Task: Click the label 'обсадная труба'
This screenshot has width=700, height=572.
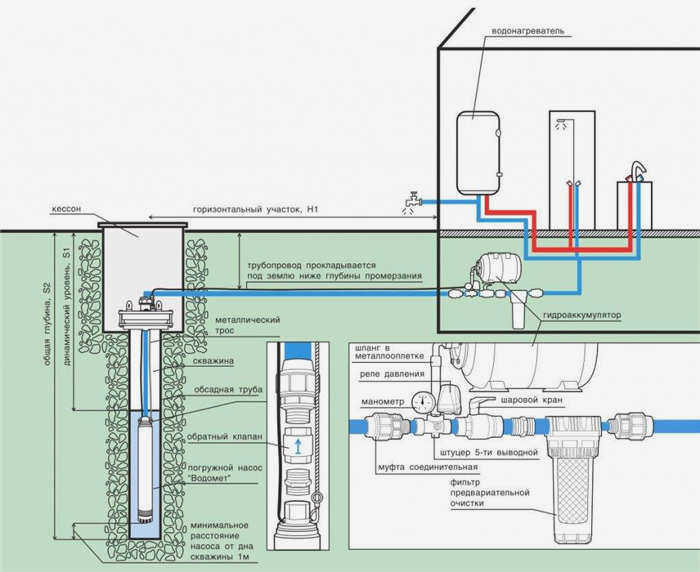Action: [228, 390]
